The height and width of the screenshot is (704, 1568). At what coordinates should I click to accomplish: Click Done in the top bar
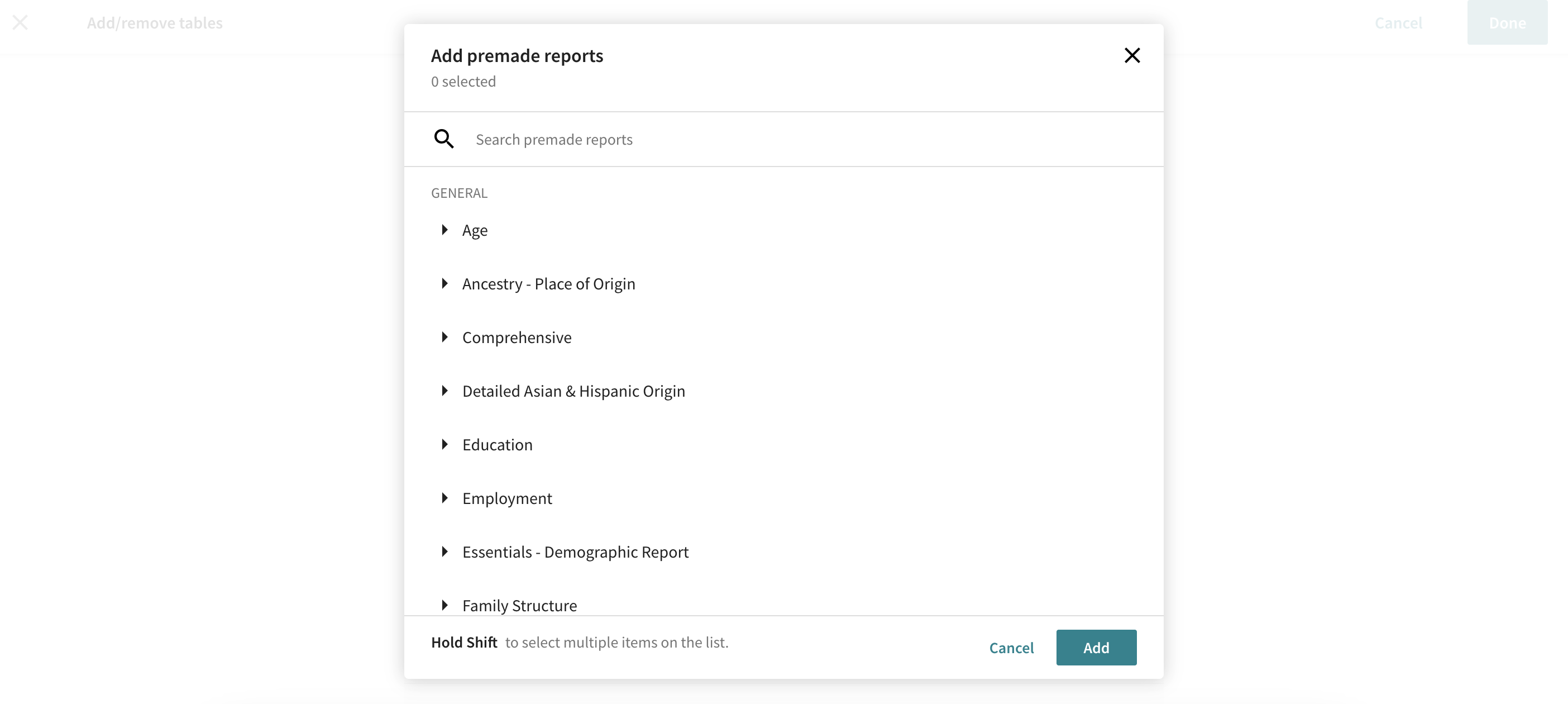1507,22
